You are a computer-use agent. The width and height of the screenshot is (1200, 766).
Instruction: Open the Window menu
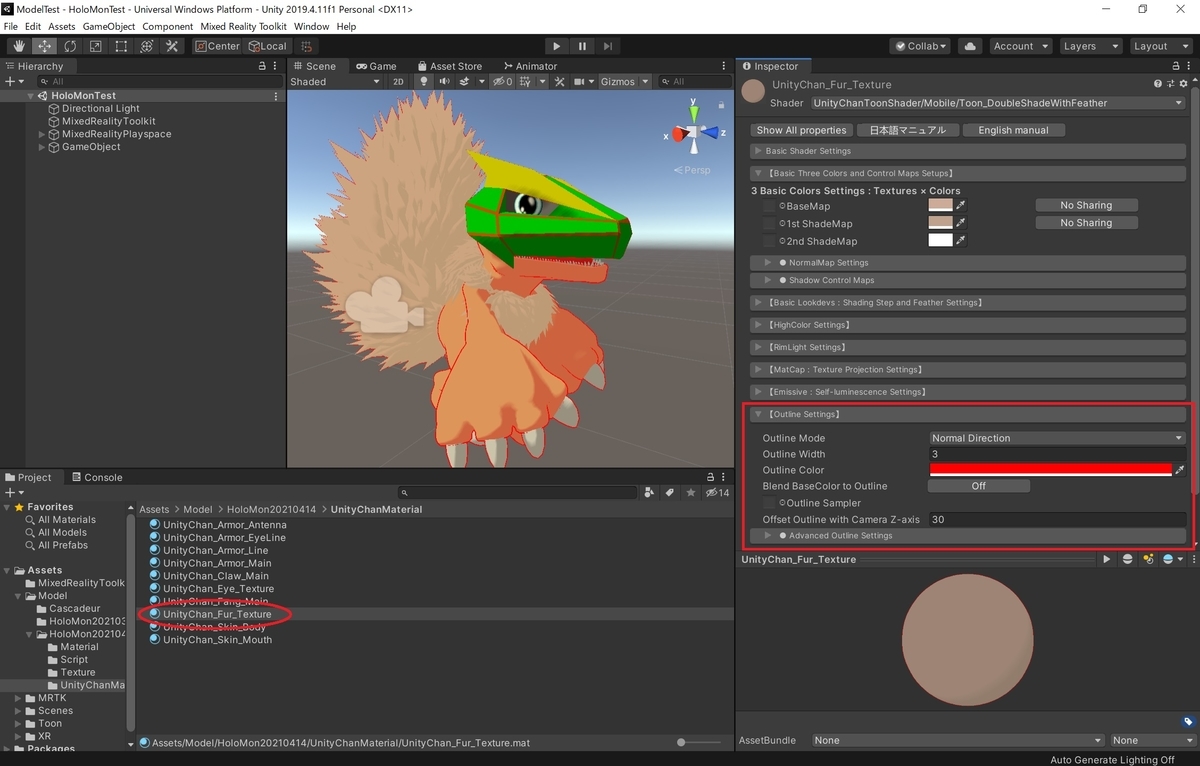(x=312, y=27)
